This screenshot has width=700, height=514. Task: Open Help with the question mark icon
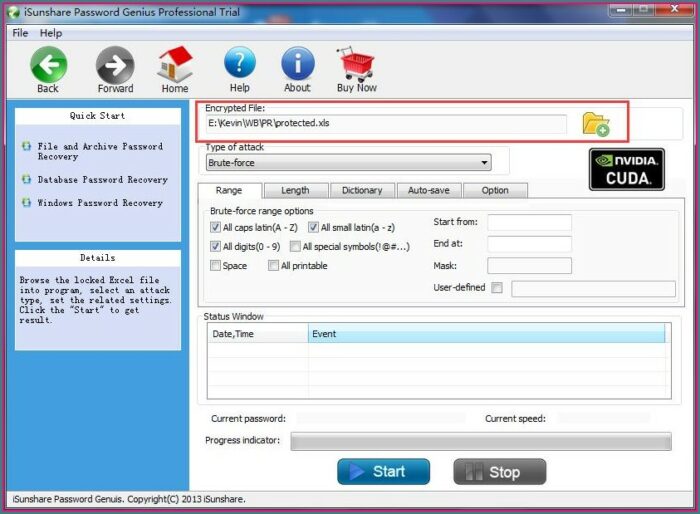click(x=240, y=63)
